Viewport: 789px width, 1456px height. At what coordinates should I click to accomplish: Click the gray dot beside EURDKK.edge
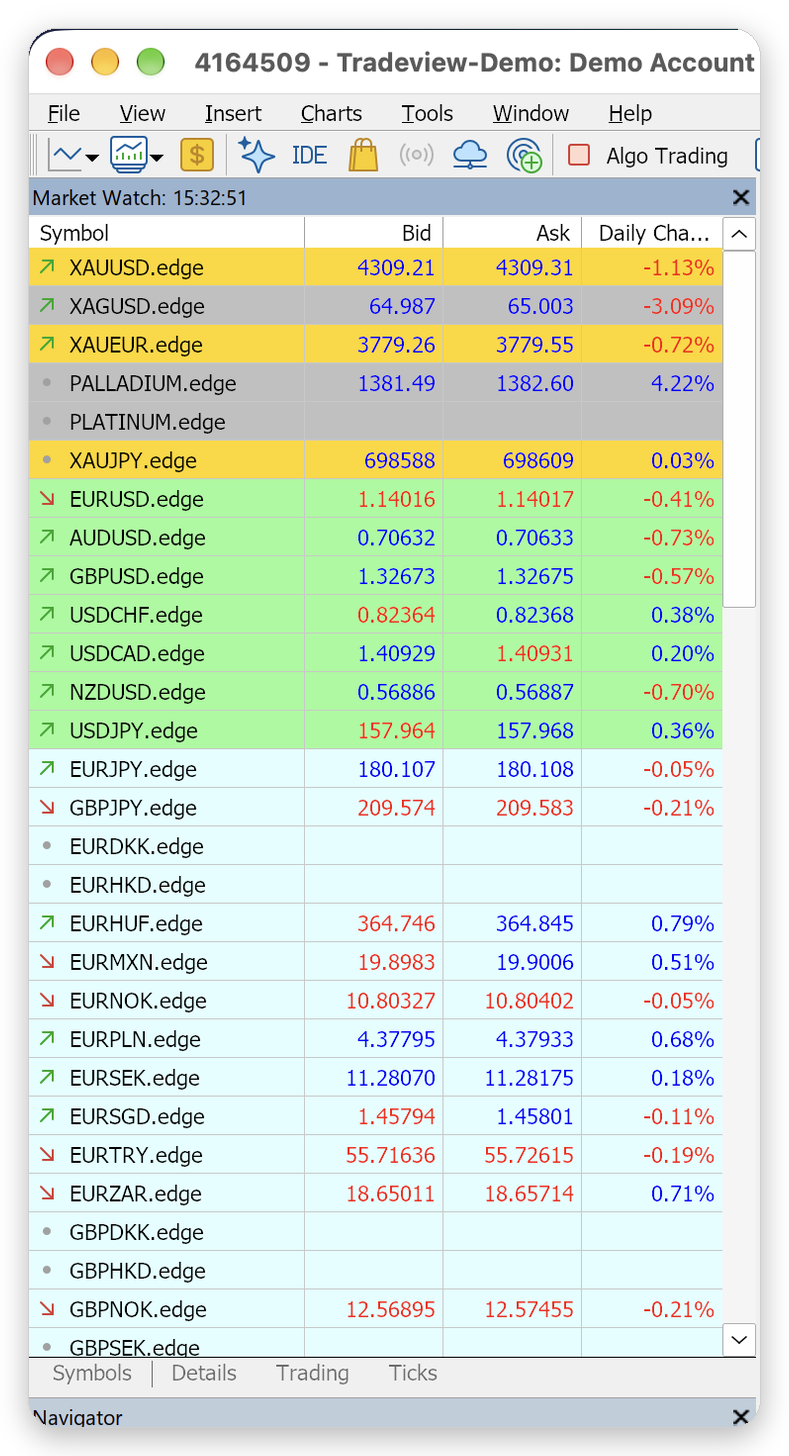(x=47, y=846)
